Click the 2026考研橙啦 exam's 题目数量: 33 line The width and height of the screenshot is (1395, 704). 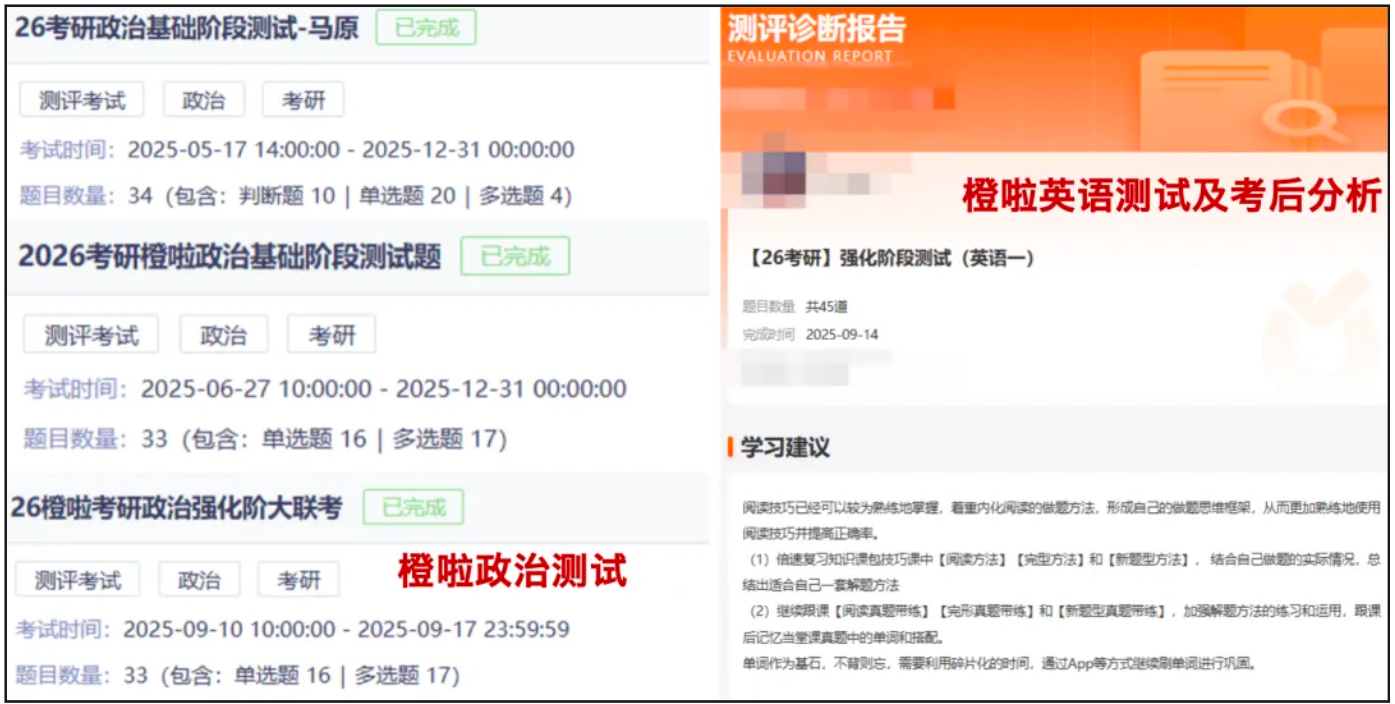pos(265,438)
